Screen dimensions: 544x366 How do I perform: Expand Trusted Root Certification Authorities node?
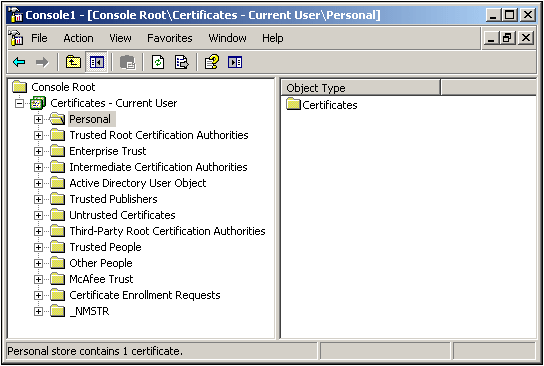point(38,135)
